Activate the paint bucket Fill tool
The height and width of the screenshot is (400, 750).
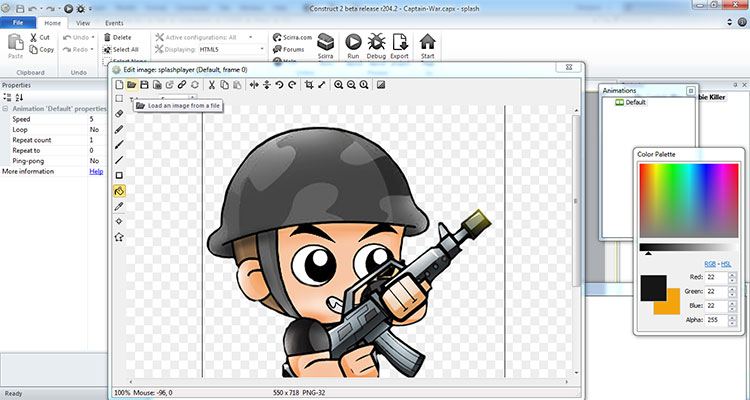tap(119, 190)
